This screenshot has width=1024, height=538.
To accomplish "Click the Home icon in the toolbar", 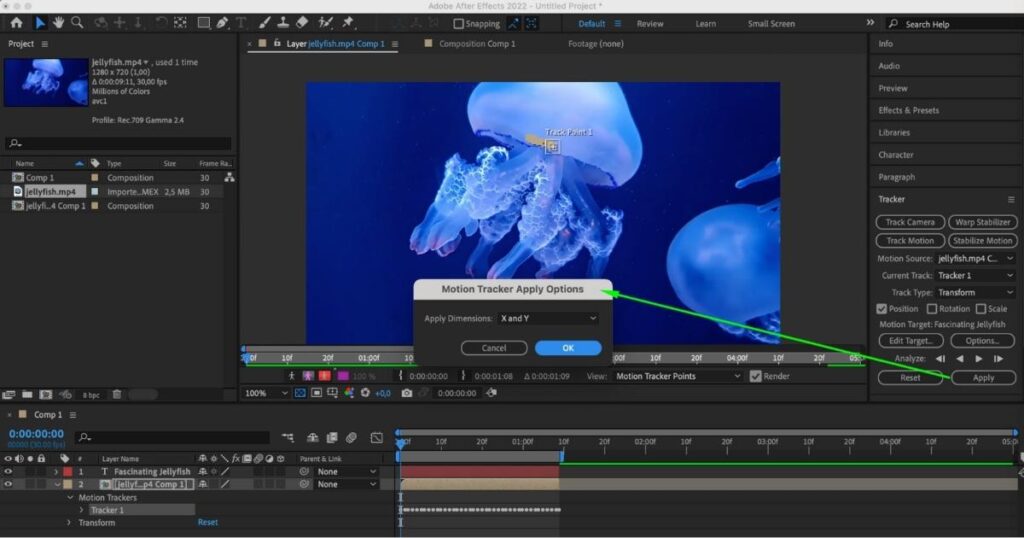I will (x=16, y=23).
